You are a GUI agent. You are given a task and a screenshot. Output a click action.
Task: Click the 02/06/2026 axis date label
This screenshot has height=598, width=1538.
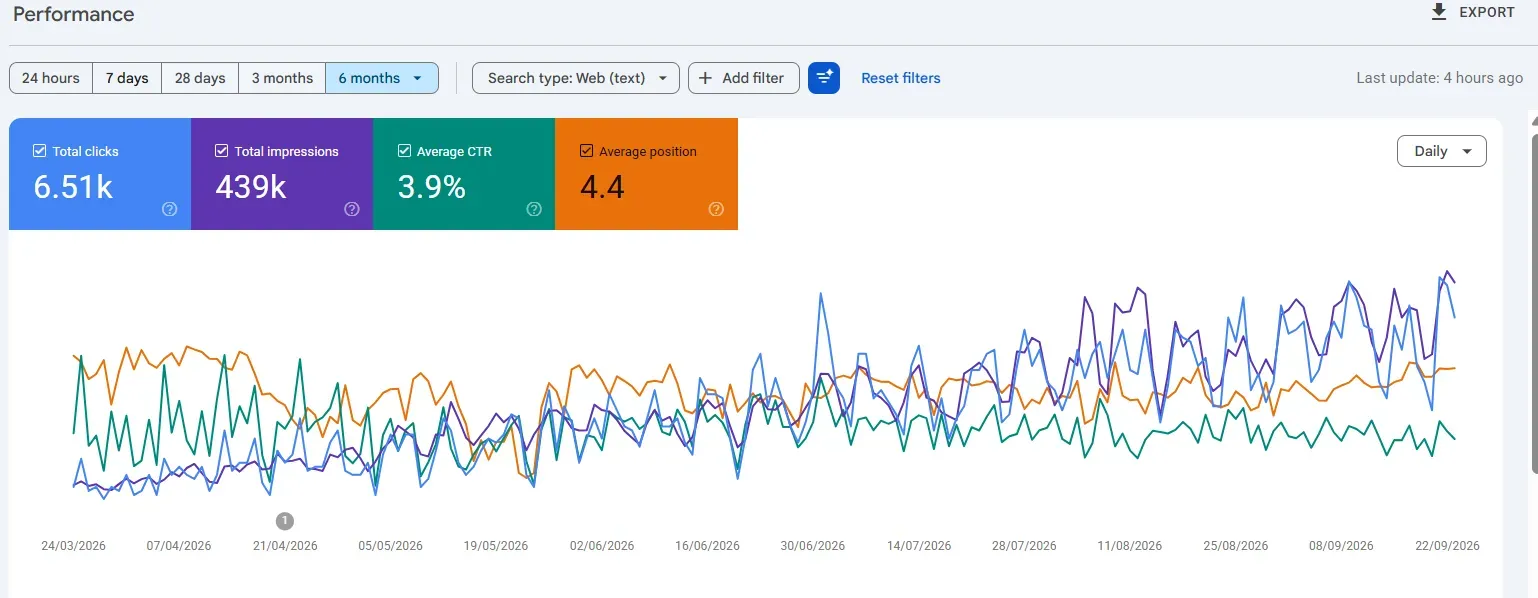[x=602, y=546]
